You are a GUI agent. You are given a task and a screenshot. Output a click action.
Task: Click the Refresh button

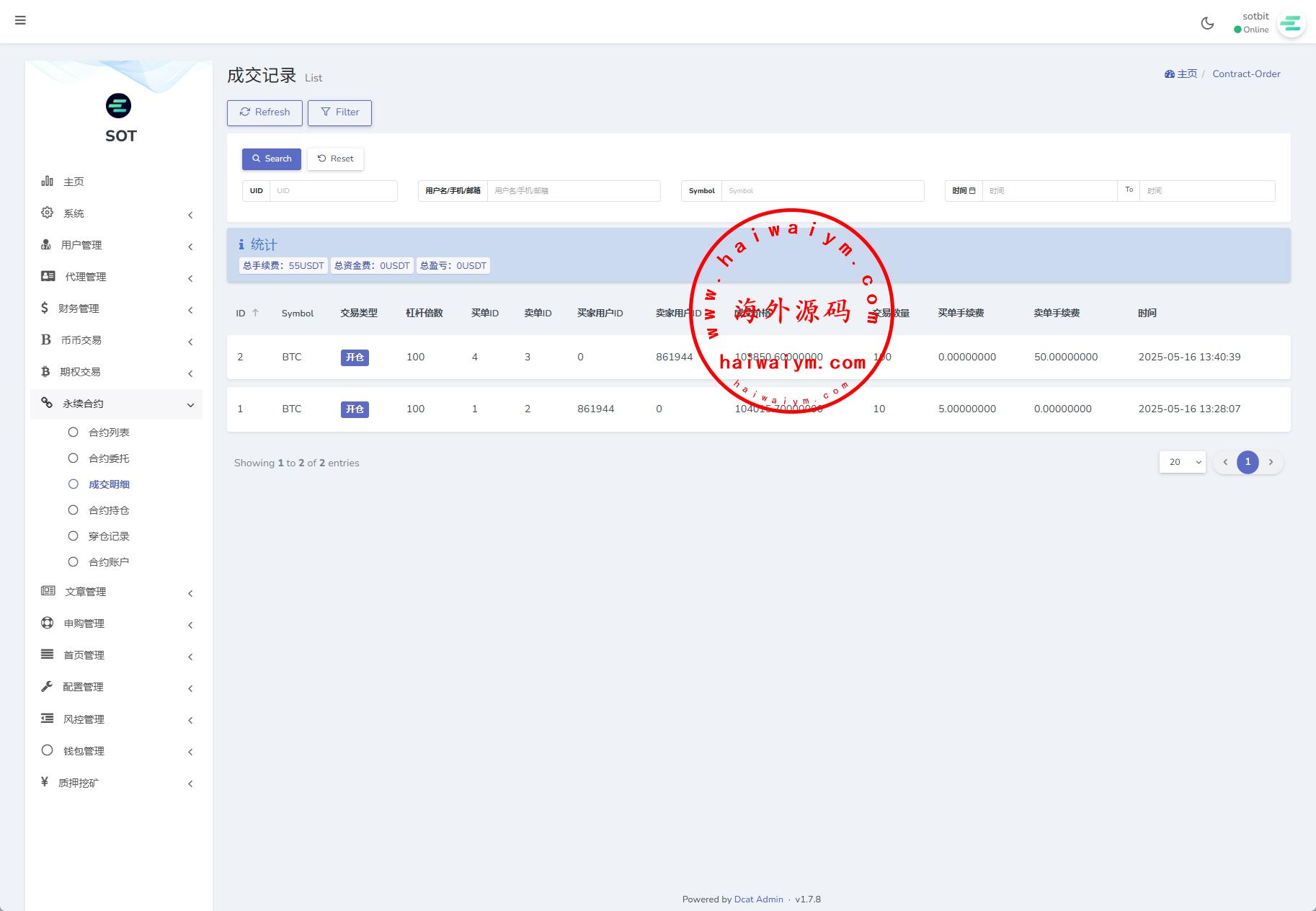(264, 112)
